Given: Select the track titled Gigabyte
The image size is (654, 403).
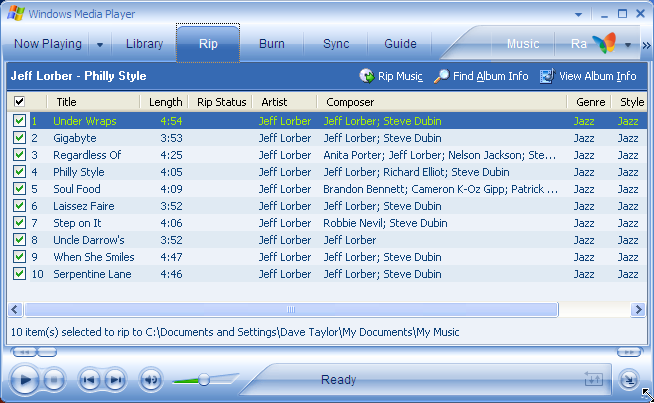Looking at the screenshot, I should click(x=75, y=138).
